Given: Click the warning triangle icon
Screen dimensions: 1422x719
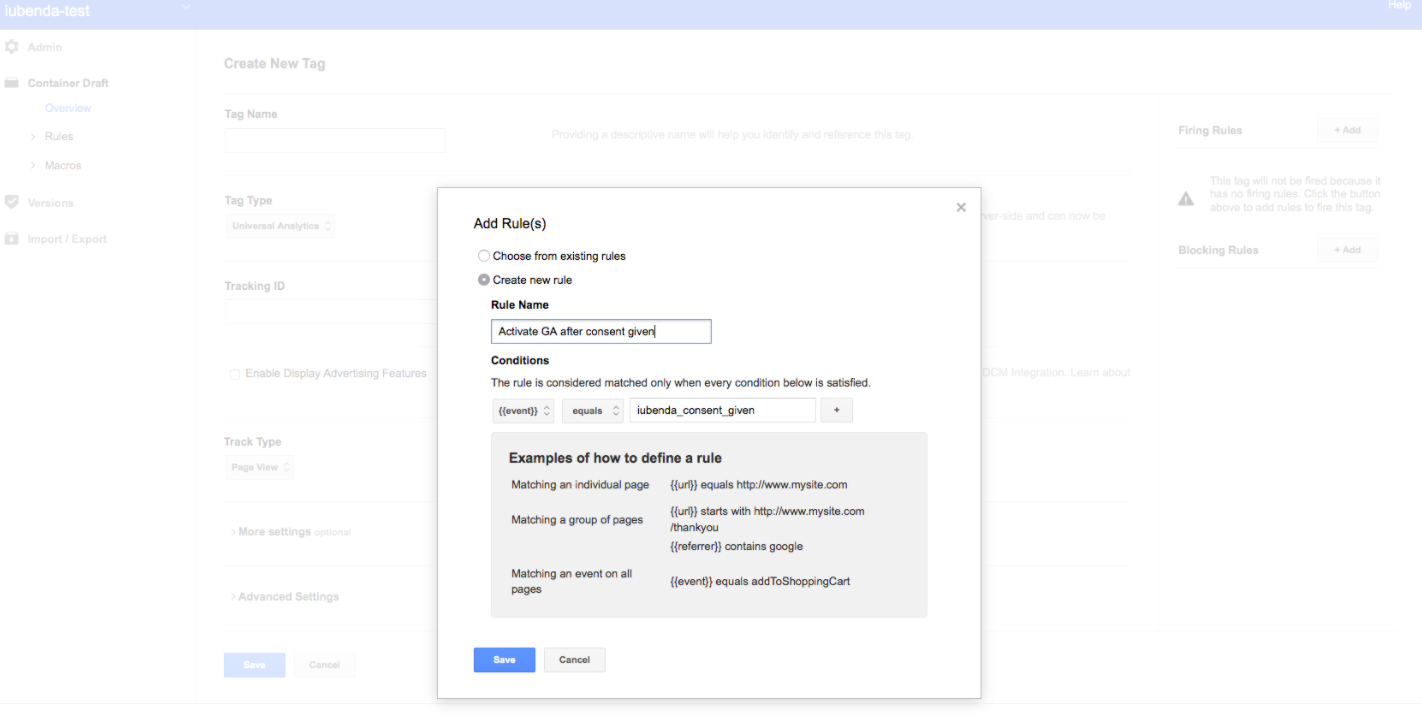Looking at the screenshot, I should pos(1186,199).
